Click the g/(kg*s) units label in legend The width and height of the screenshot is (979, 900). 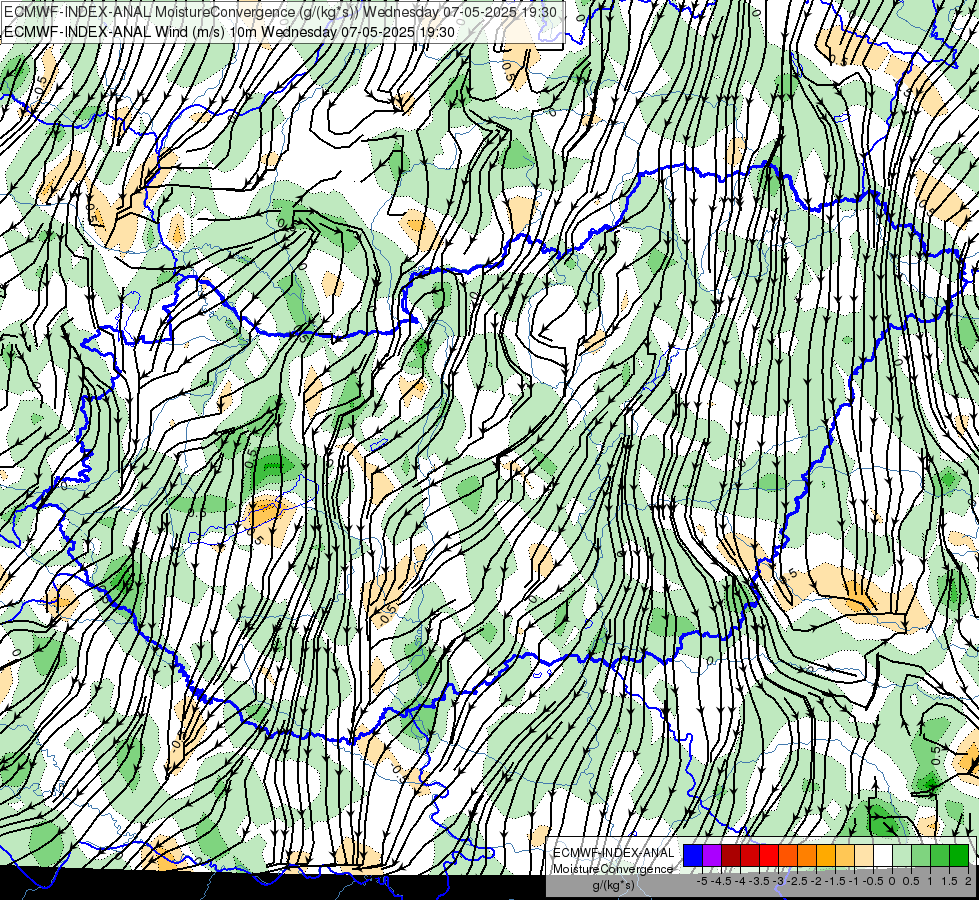click(613, 886)
